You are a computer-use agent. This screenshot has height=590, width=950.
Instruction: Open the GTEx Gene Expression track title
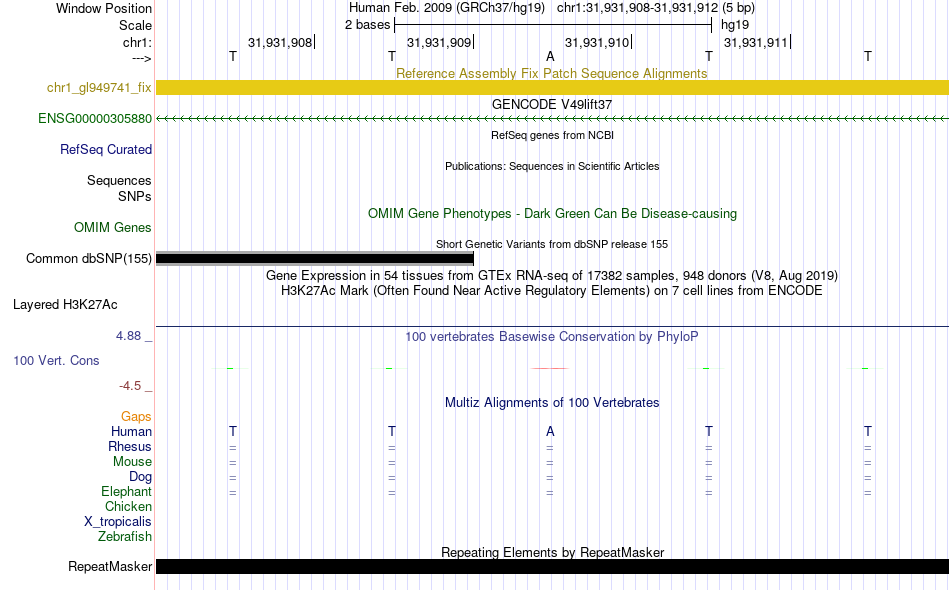[x=551, y=275]
